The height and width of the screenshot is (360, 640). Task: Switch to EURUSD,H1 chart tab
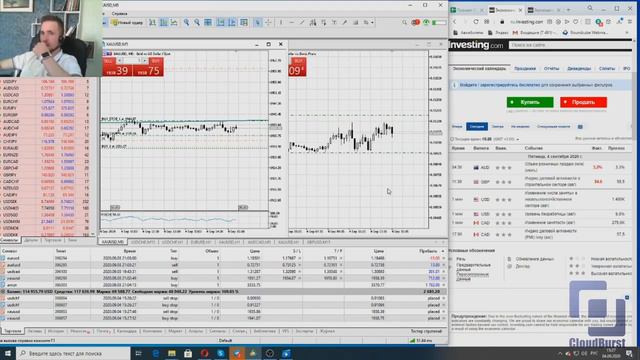(x=200, y=242)
